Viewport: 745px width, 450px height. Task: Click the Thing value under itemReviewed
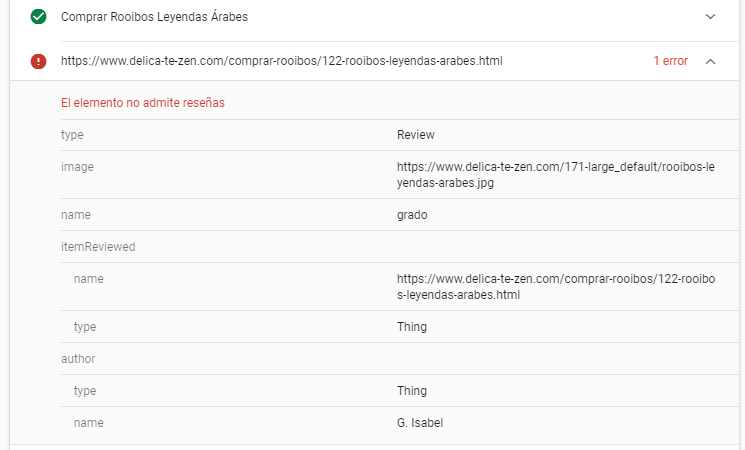click(x=411, y=327)
